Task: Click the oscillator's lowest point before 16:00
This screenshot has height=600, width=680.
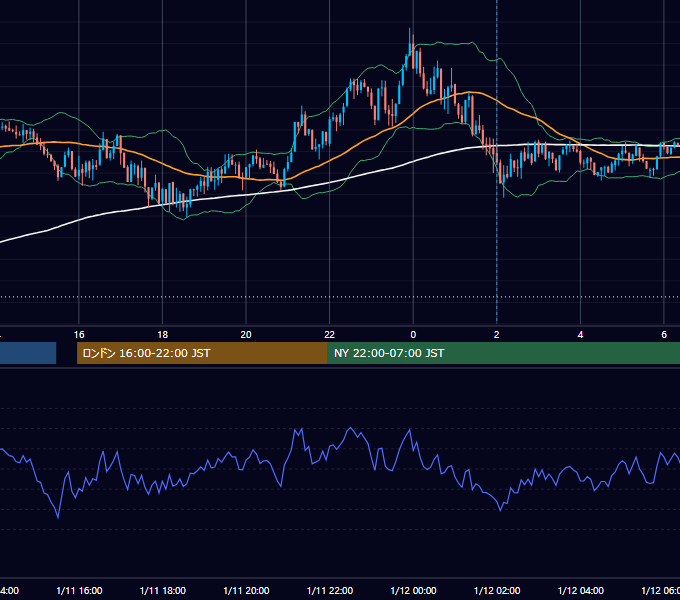Action: [58, 517]
